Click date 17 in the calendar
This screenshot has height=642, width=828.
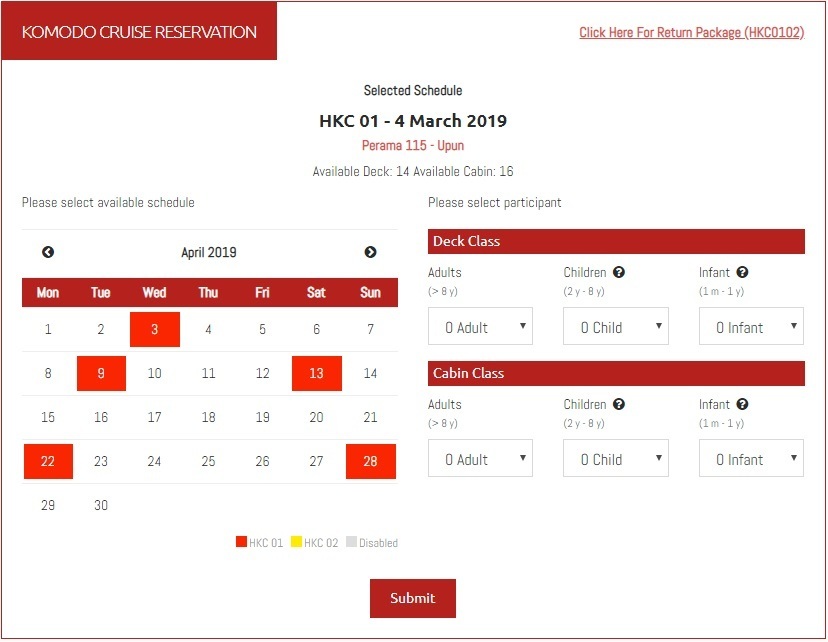point(155,417)
